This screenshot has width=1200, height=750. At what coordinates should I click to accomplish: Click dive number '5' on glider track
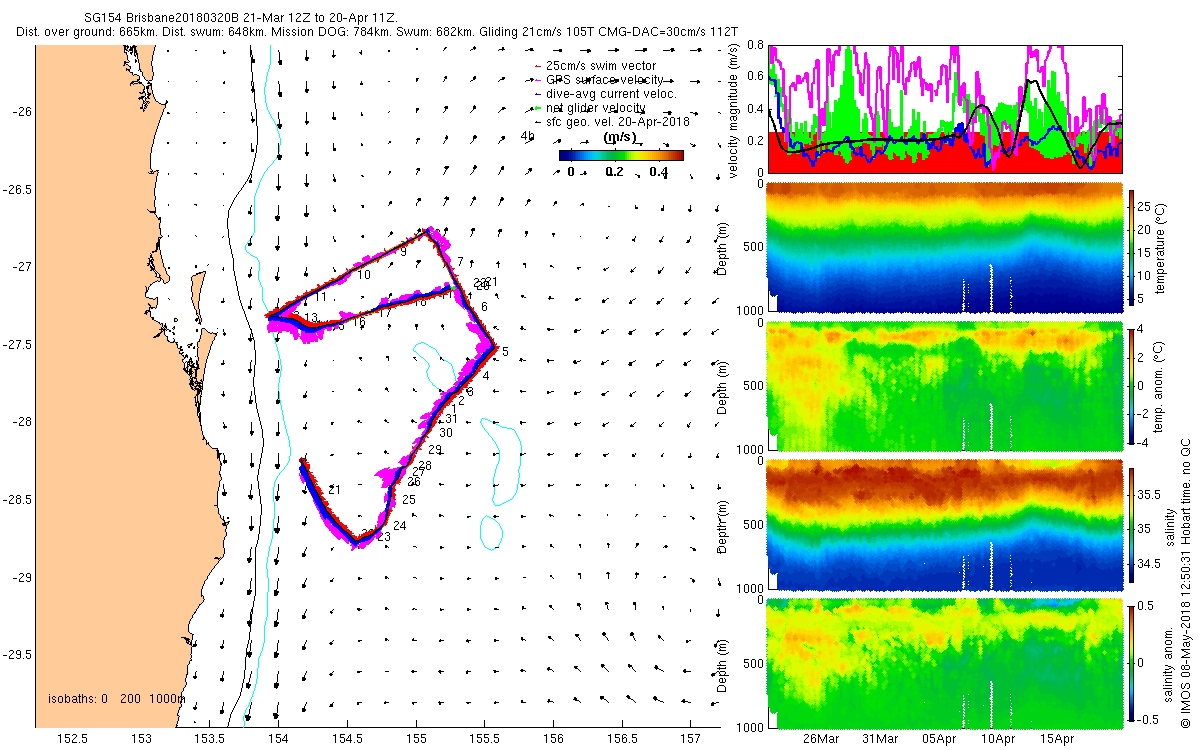click(505, 352)
